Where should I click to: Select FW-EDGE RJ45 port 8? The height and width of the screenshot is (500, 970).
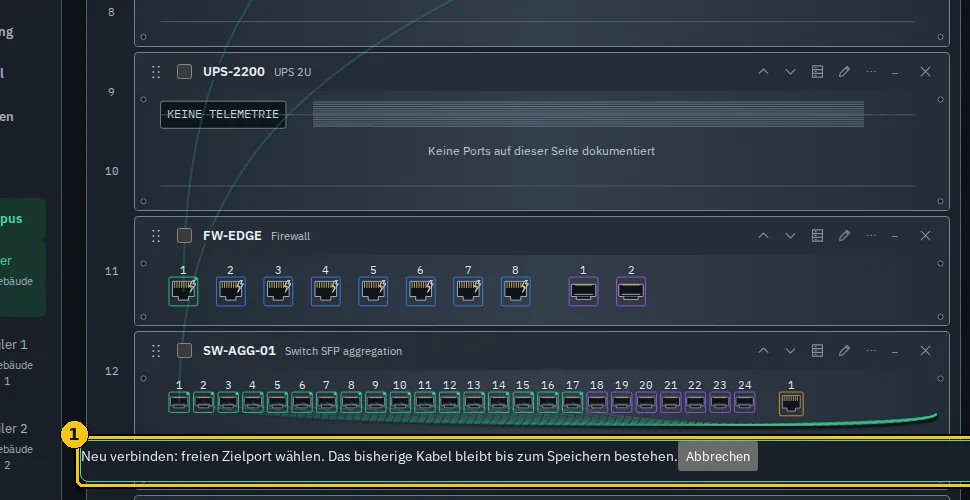(x=515, y=291)
